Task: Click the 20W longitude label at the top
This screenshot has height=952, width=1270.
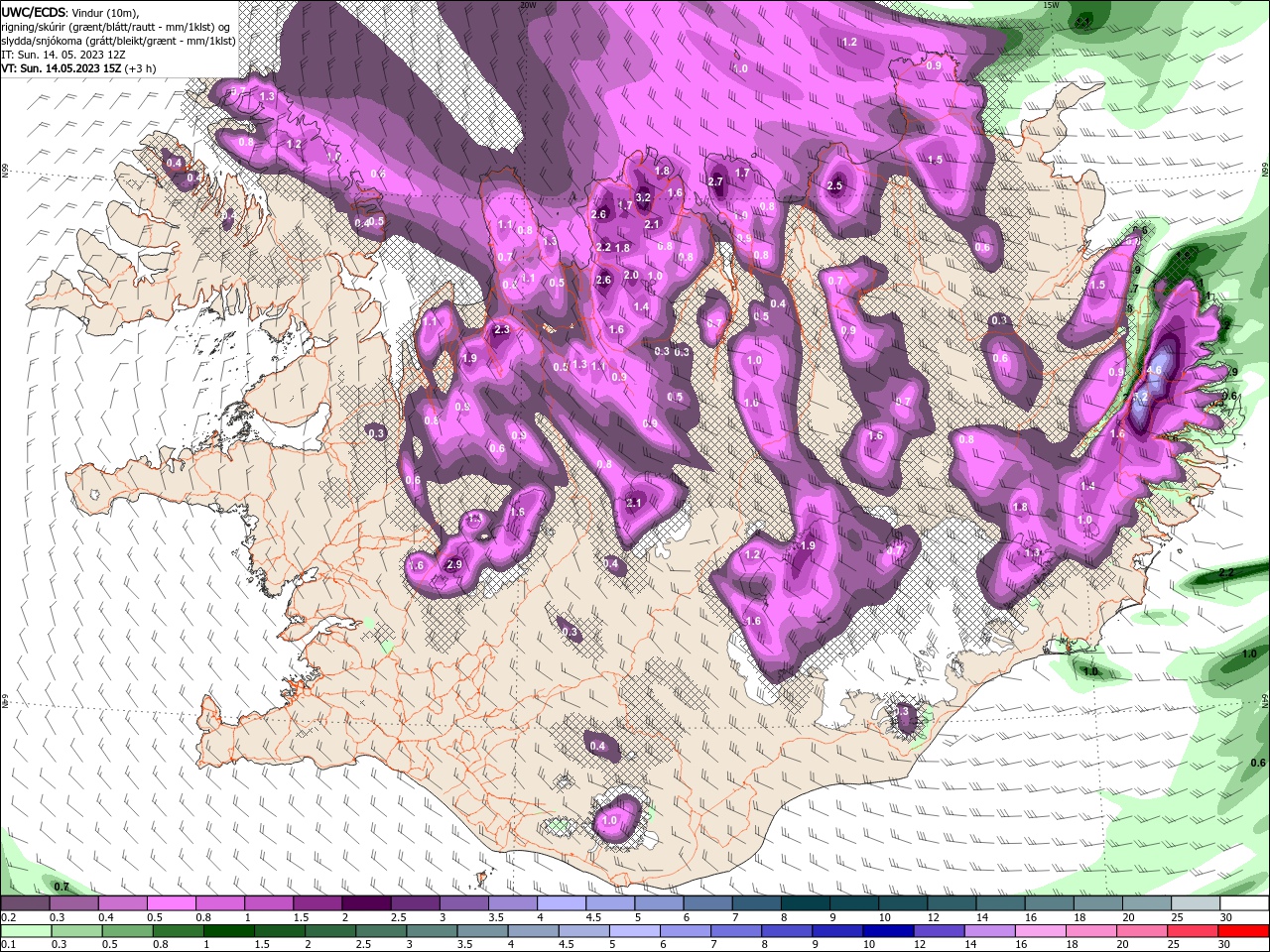Action: (529, 5)
